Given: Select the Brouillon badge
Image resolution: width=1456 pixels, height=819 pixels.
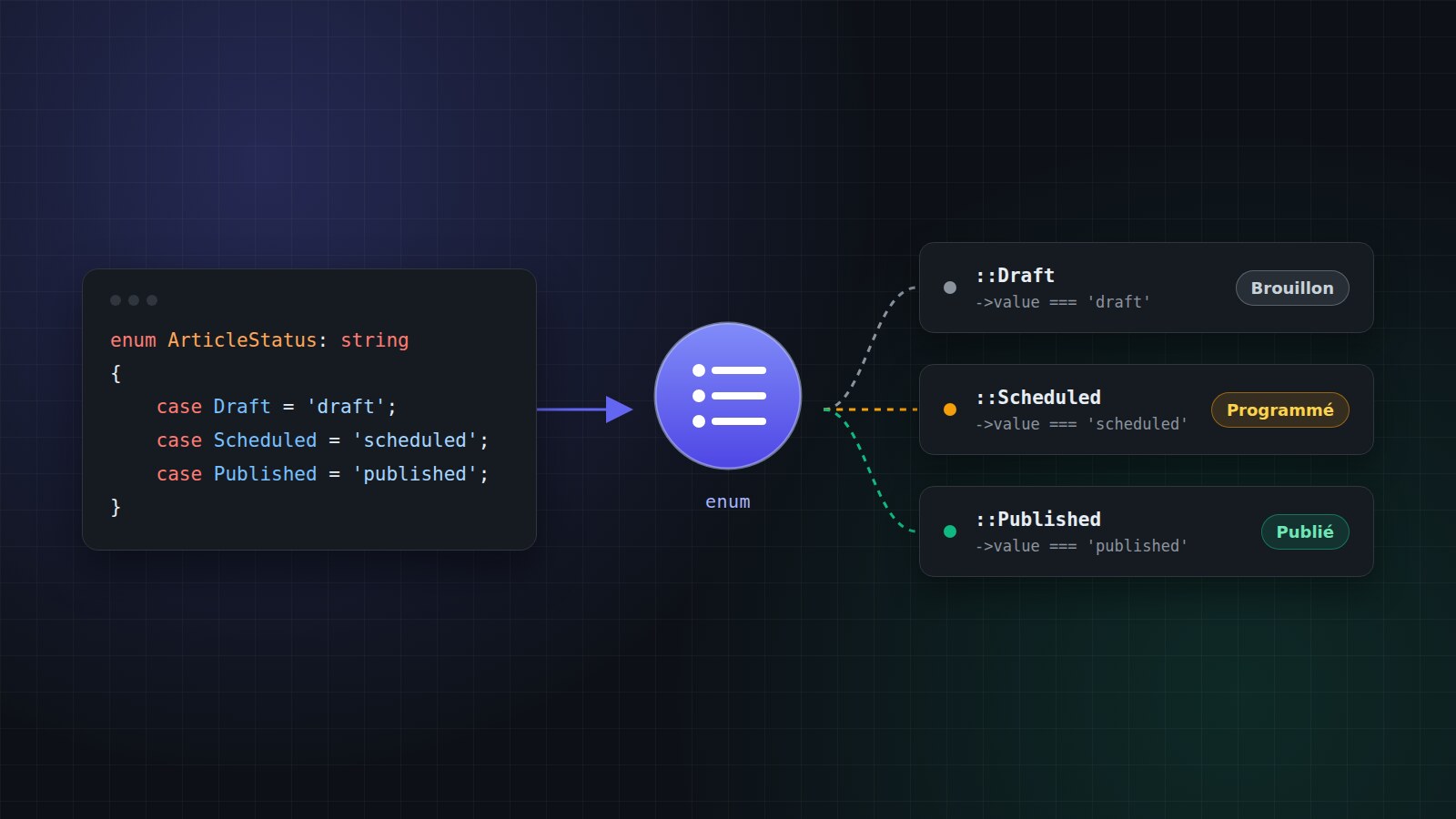Looking at the screenshot, I should click(1292, 288).
